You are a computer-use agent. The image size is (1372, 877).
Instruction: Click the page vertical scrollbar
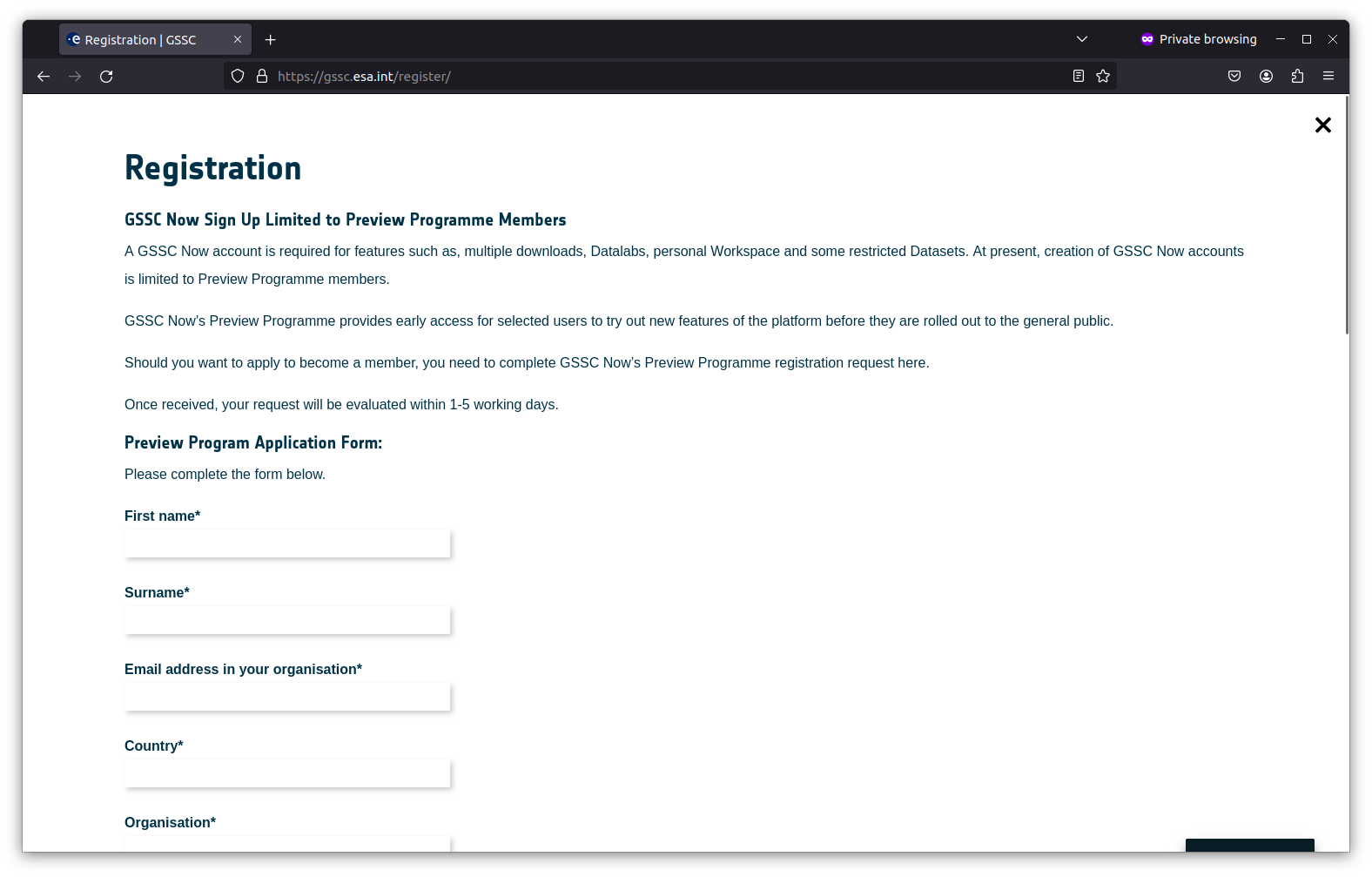coord(1347,216)
